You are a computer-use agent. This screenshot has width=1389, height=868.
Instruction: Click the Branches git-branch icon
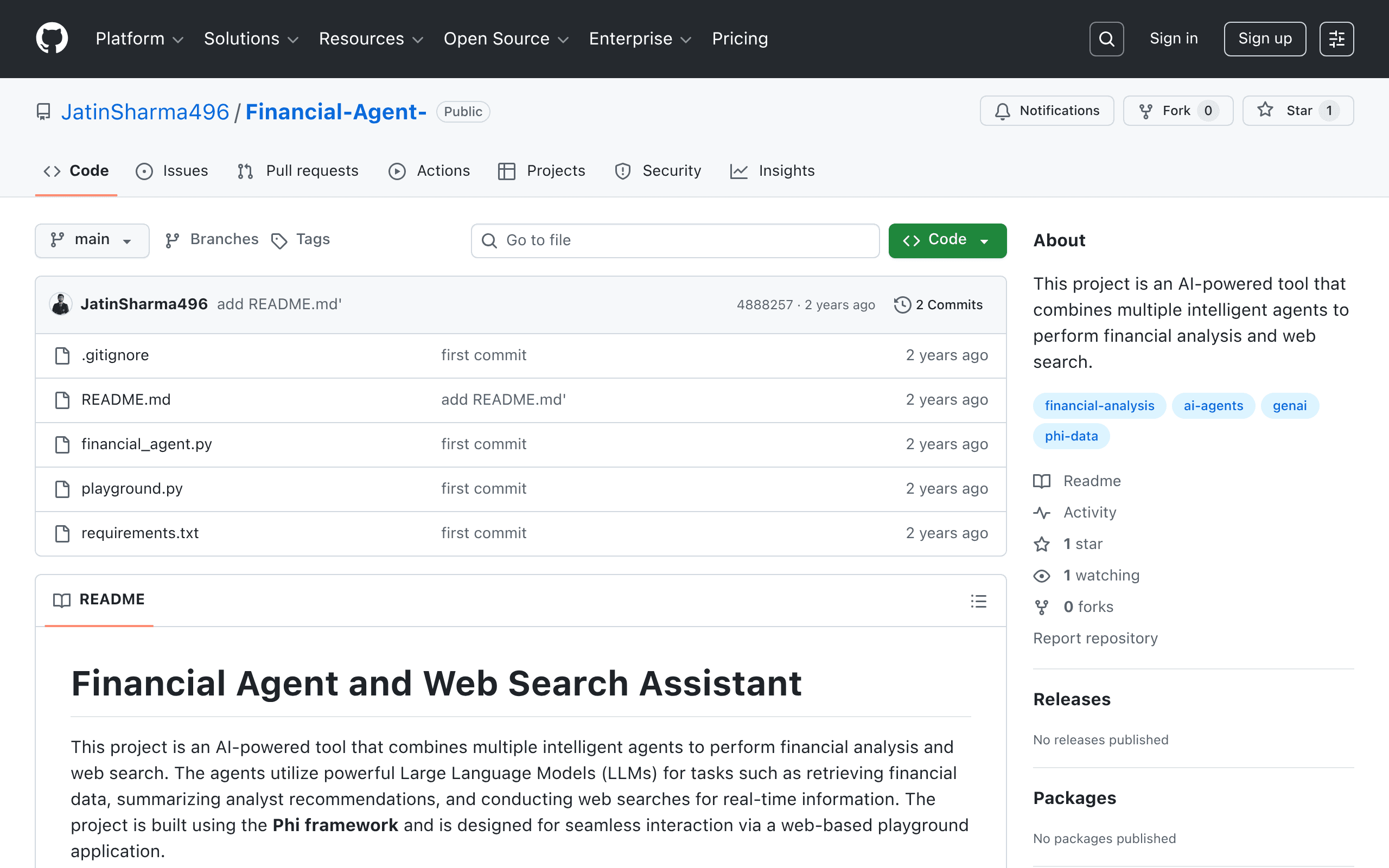point(172,240)
